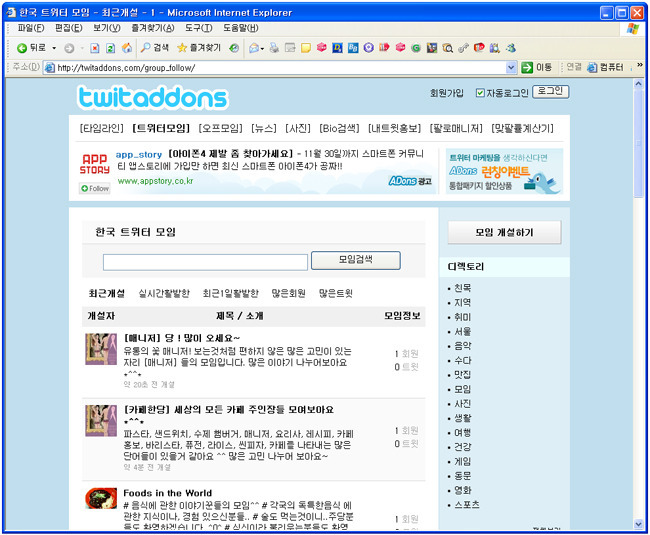Expand the address bar dropdown arrow
This screenshot has width=650, height=535.
pyautogui.click(x=511, y=68)
